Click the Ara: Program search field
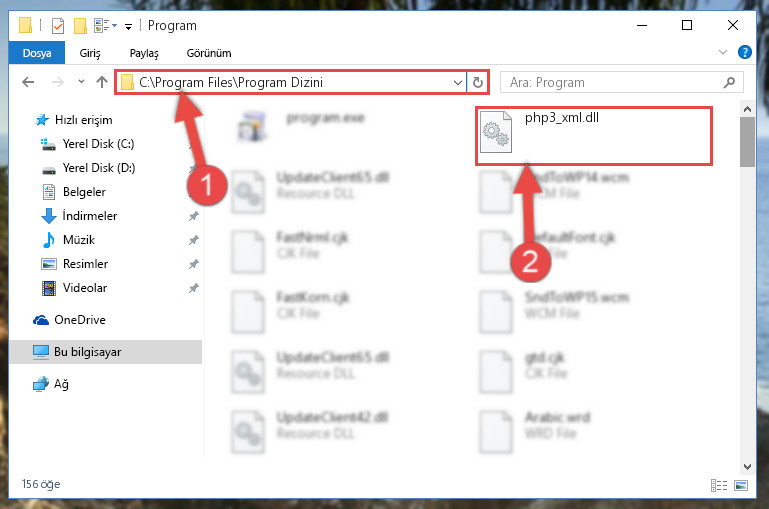This screenshot has height=509, width=769. click(x=613, y=82)
